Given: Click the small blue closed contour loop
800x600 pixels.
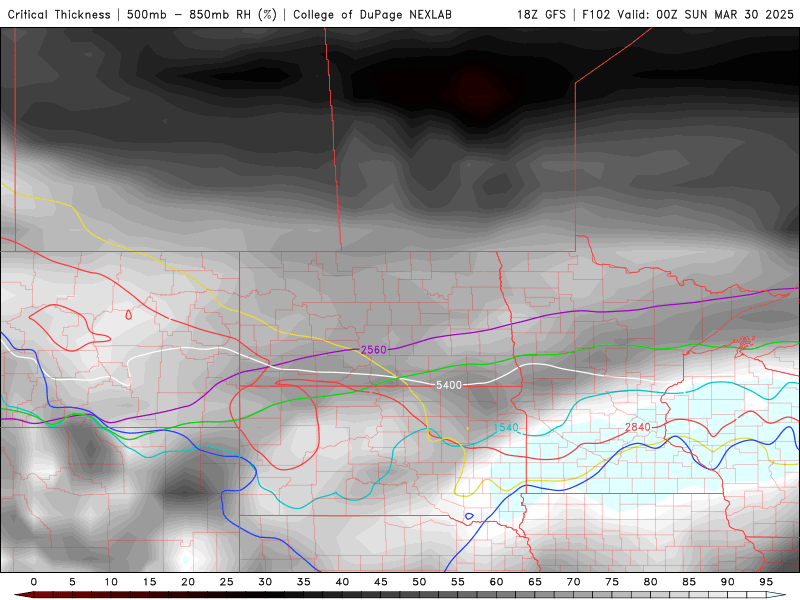Looking at the screenshot, I should click(469, 516).
